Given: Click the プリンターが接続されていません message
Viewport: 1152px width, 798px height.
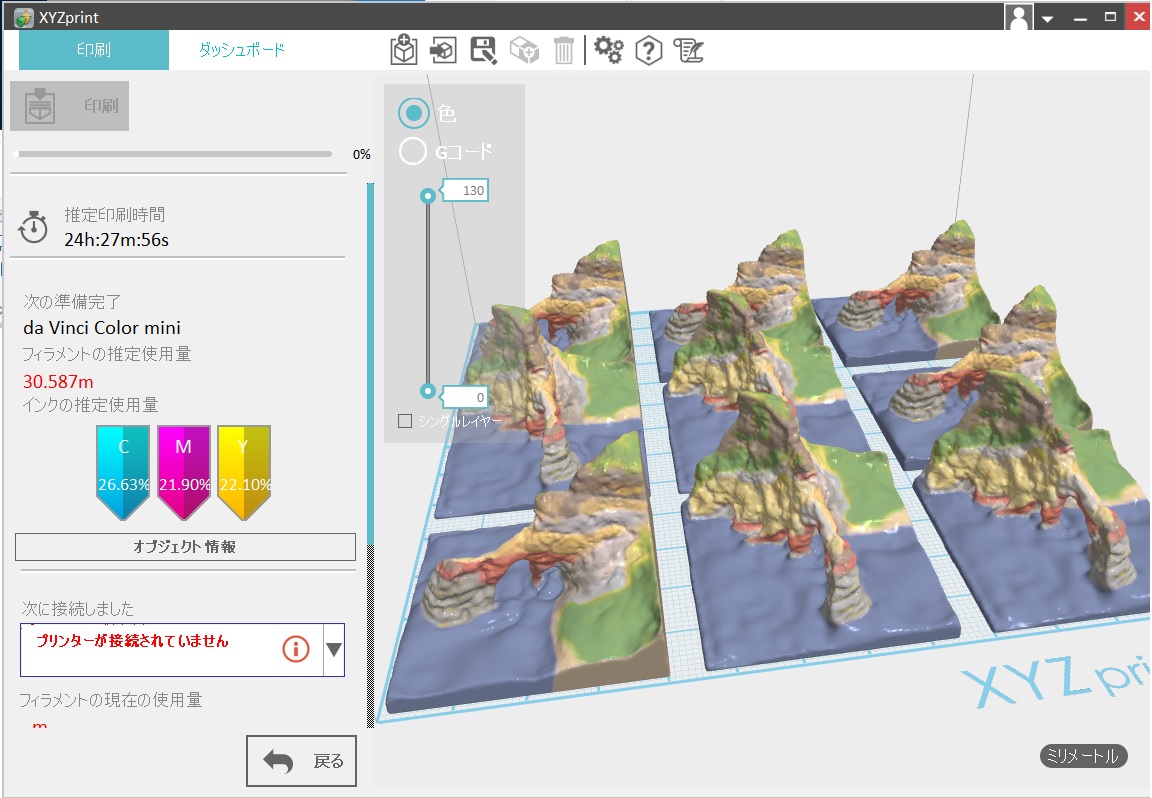Looking at the screenshot, I should (133, 641).
